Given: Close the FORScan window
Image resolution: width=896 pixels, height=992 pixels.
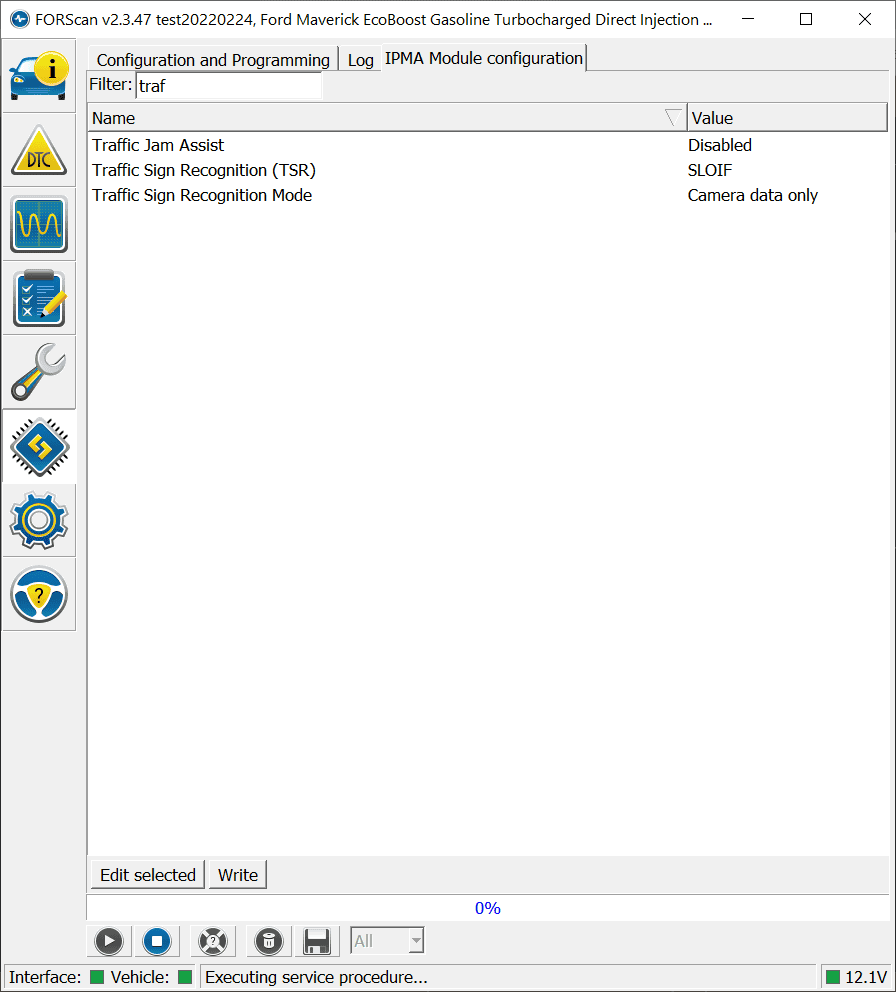Looking at the screenshot, I should (865, 19).
